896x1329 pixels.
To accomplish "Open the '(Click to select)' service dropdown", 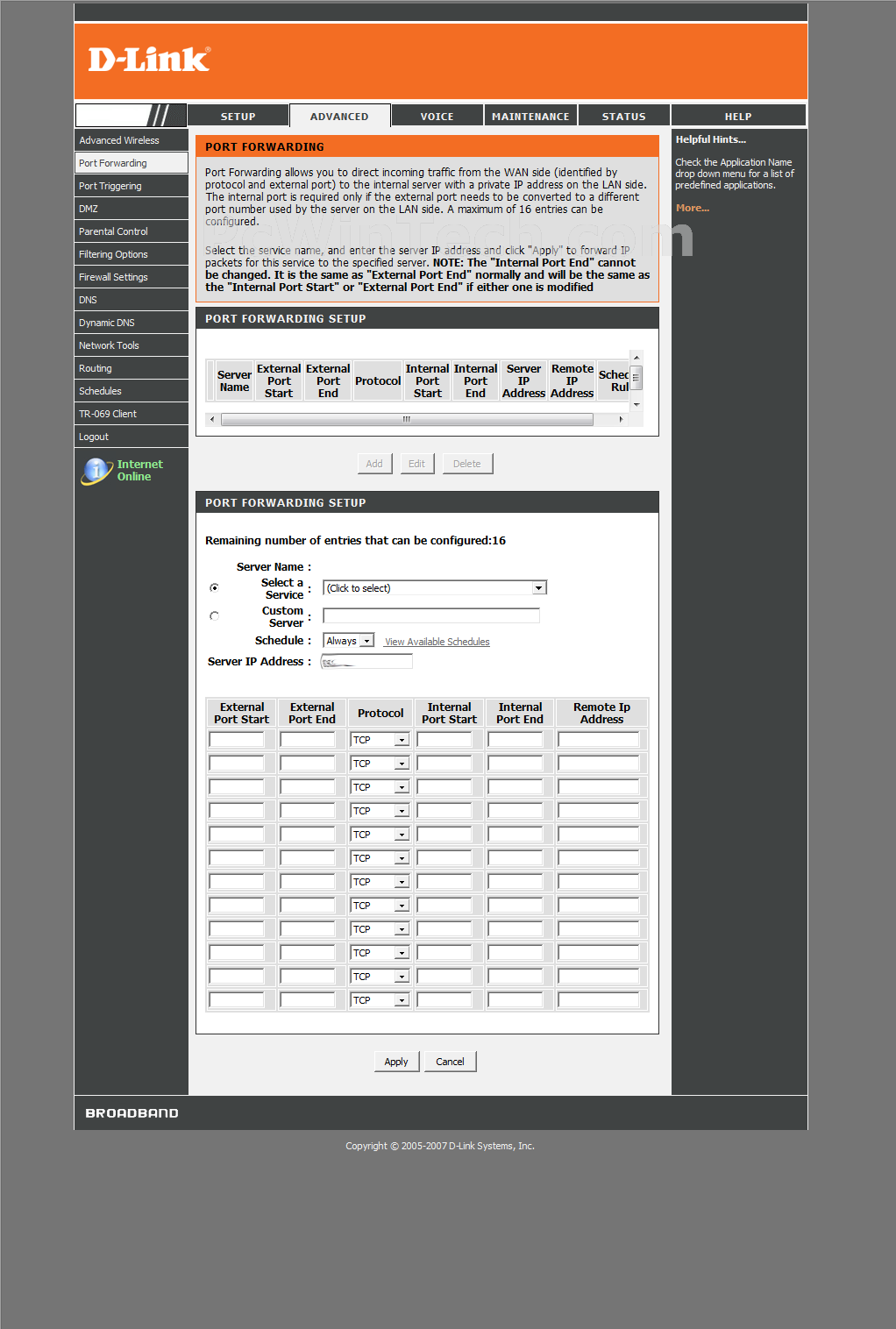I will coord(435,588).
